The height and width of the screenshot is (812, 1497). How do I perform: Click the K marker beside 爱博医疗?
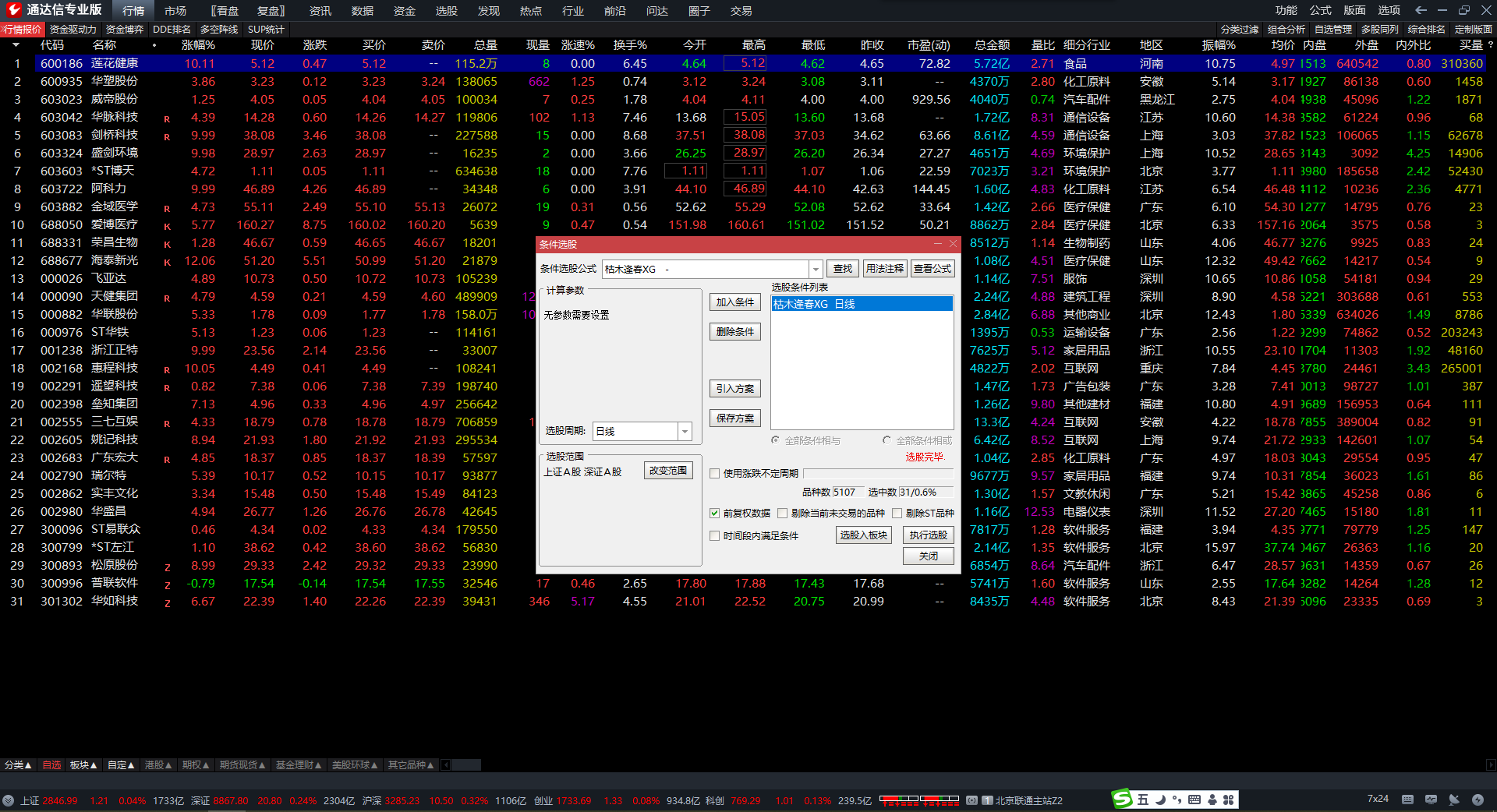click(167, 227)
